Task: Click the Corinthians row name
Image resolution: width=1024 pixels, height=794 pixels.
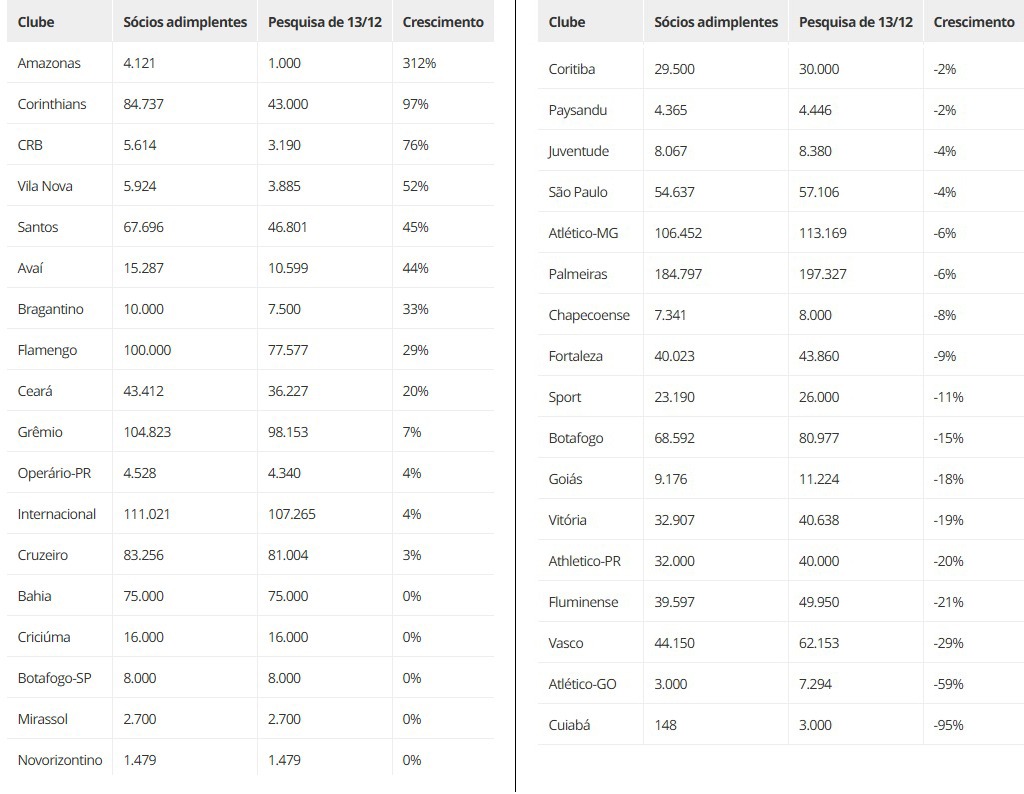Action: tap(52, 104)
